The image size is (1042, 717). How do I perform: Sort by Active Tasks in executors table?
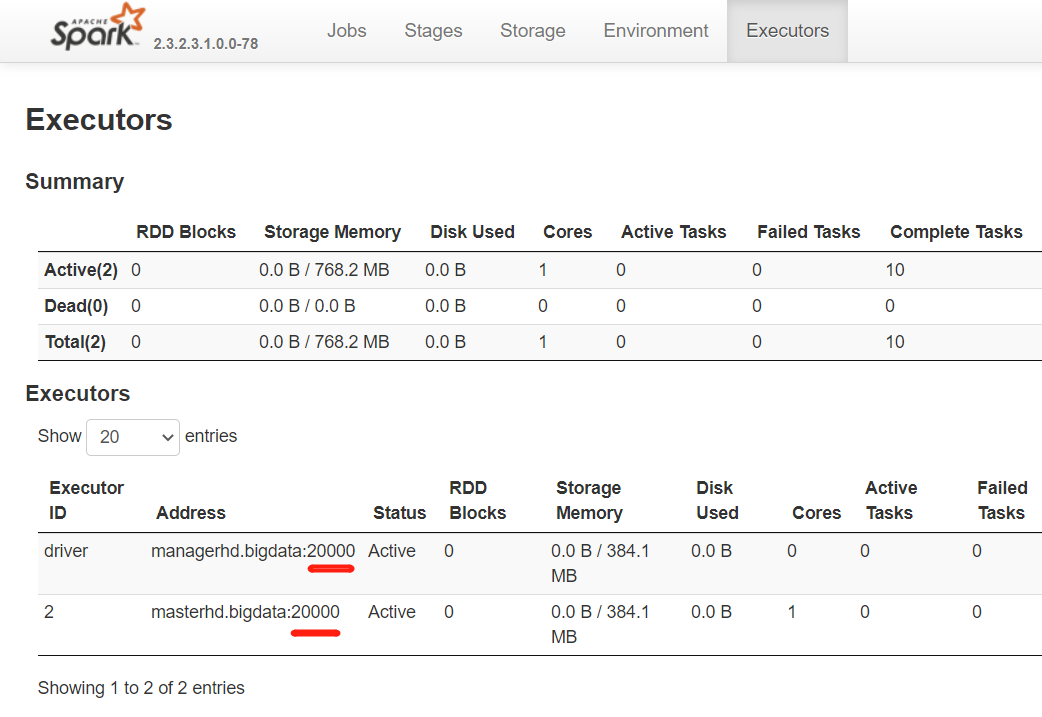pyautogui.click(x=890, y=500)
